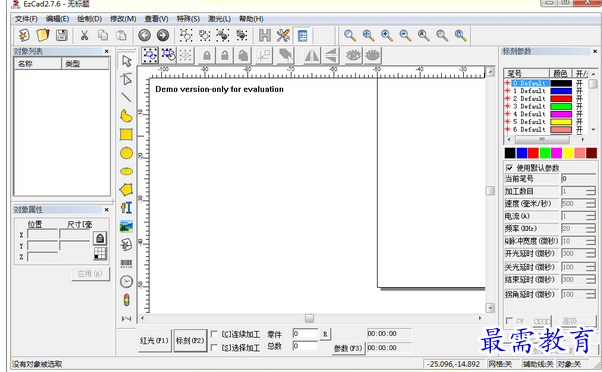
Task: Click the Cut scissors icon
Action: (84, 35)
